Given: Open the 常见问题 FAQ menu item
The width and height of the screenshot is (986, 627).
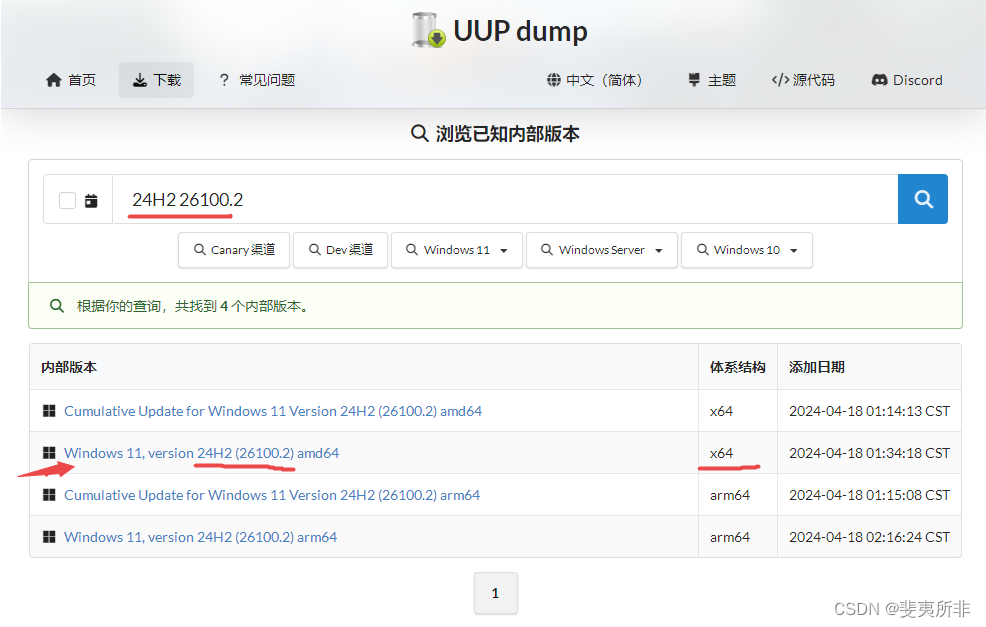Looking at the screenshot, I should point(257,80).
